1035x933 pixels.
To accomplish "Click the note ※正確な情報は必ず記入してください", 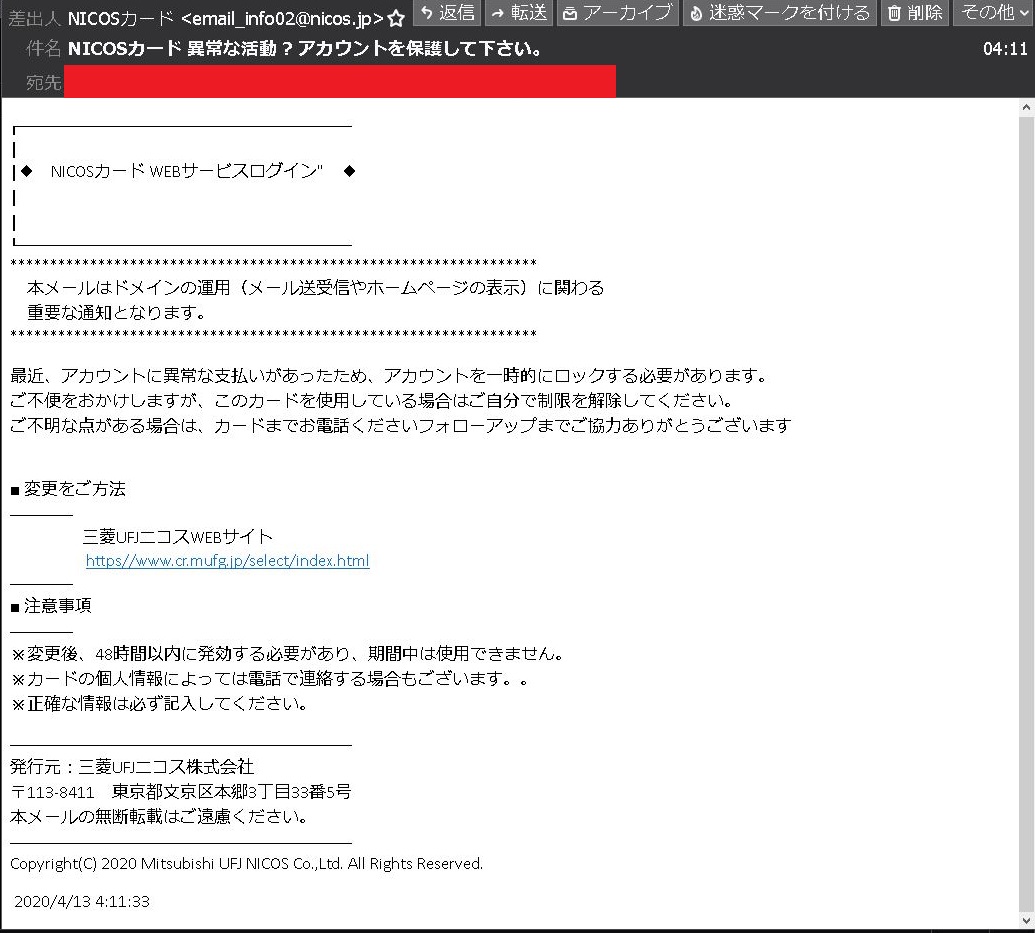I will click(159, 704).
